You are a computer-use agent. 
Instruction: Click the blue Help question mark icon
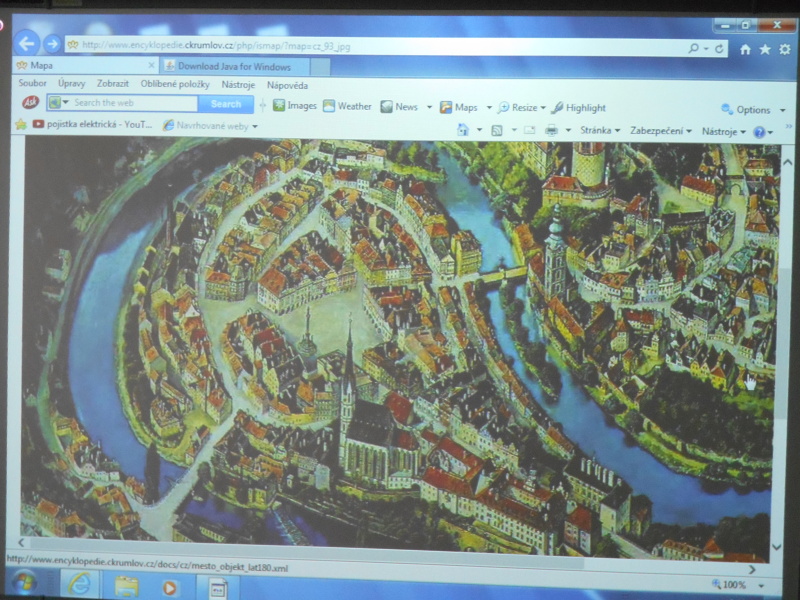coord(759,132)
